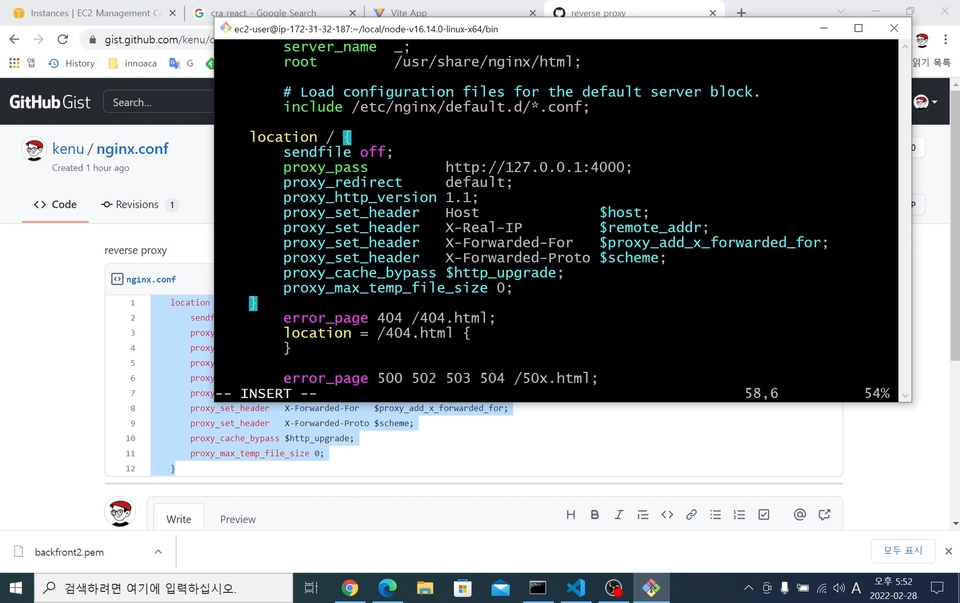Image resolution: width=960 pixels, height=603 pixels.
Task: Open the volume control in system tray
Action: click(x=839, y=588)
